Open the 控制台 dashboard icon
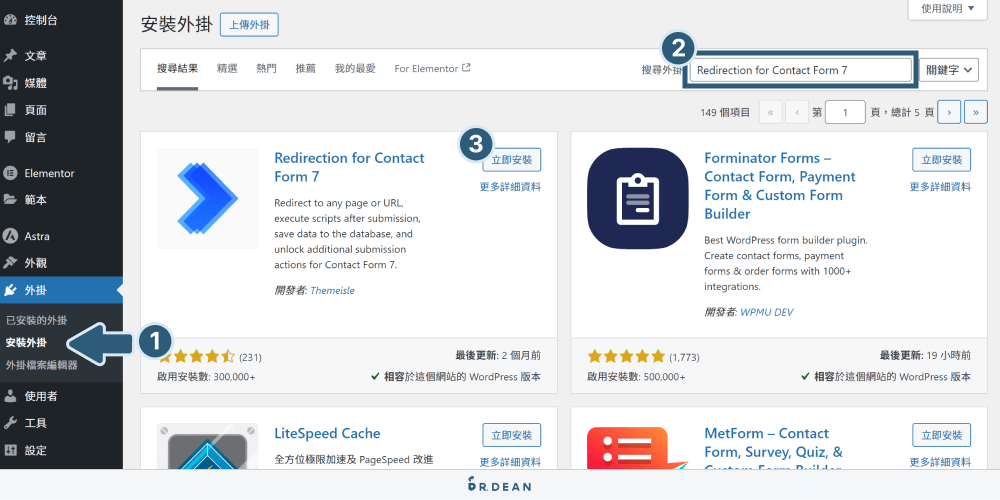 pyautogui.click(x=10, y=20)
